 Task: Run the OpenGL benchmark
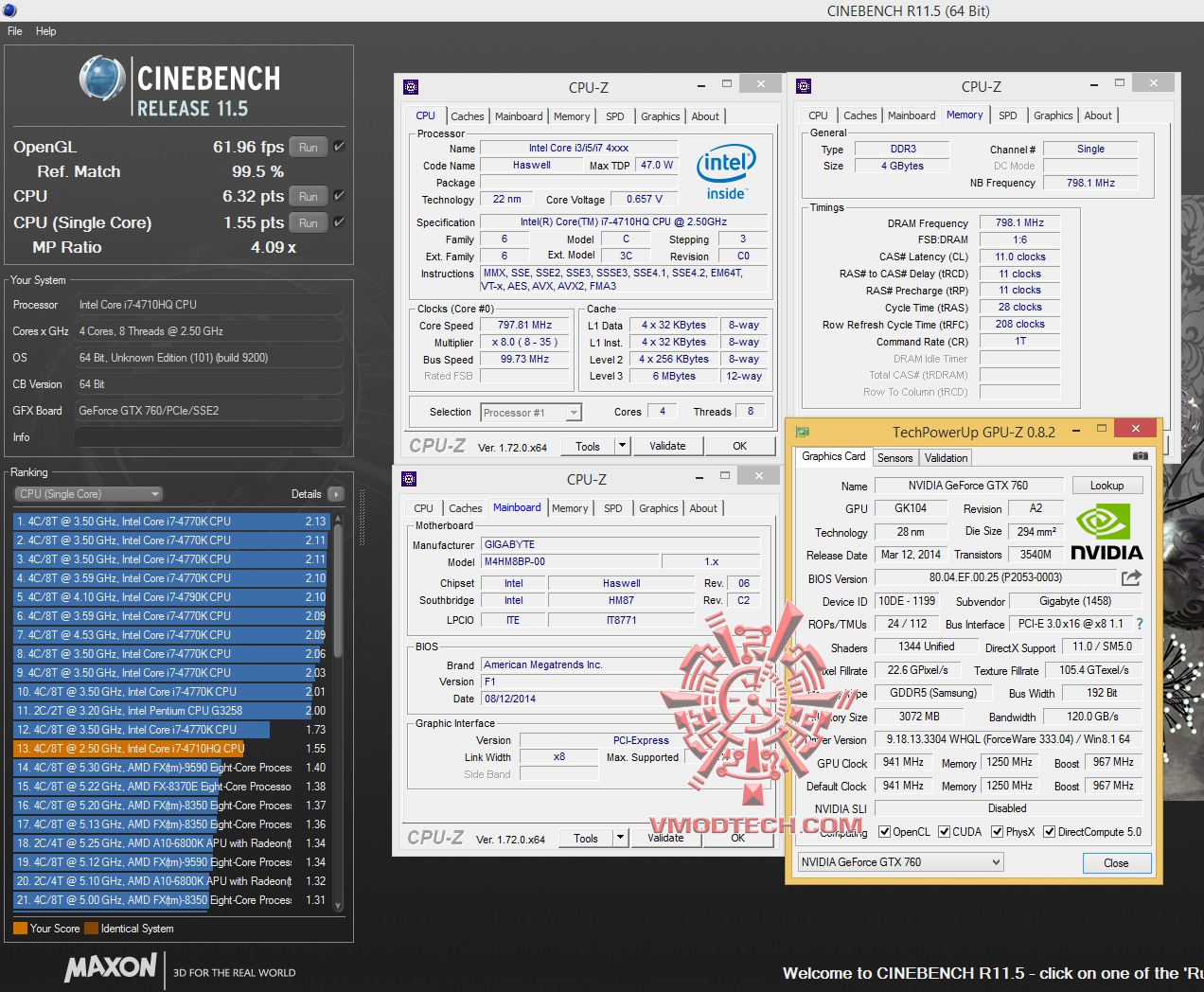coord(309,147)
